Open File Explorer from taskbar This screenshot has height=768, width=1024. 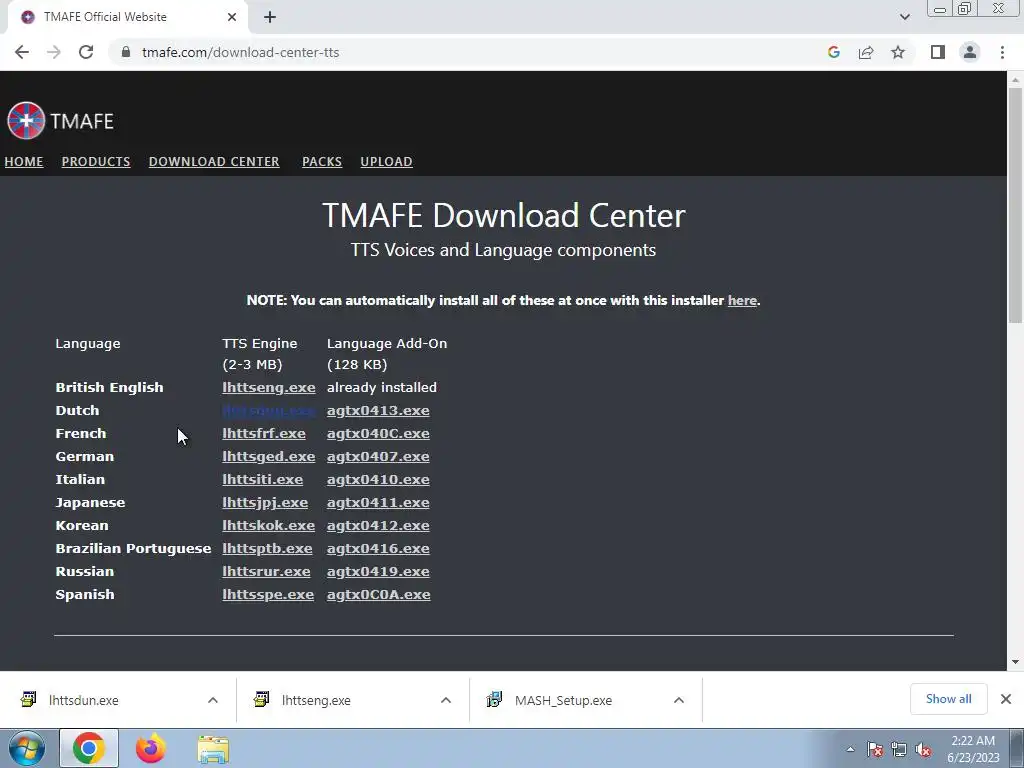point(213,748)
